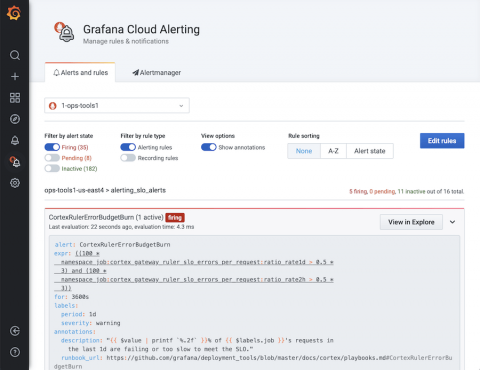Open the Dashboards grid icon
The height and width of the screenshot is (370, 480).
click(x=15, y=98)
